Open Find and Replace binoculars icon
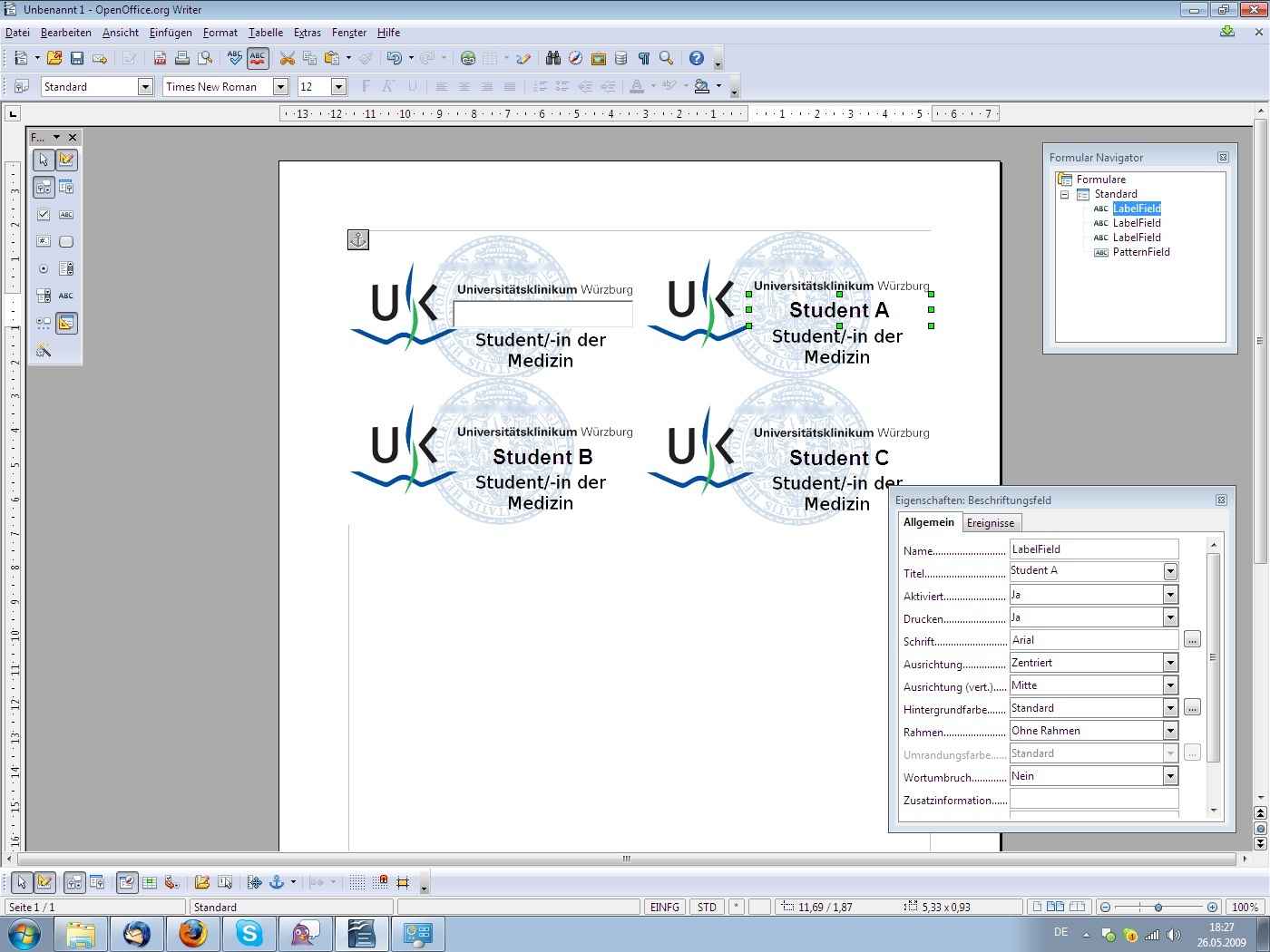This screenshot has height=952, width=1270. tap(553, 58)
